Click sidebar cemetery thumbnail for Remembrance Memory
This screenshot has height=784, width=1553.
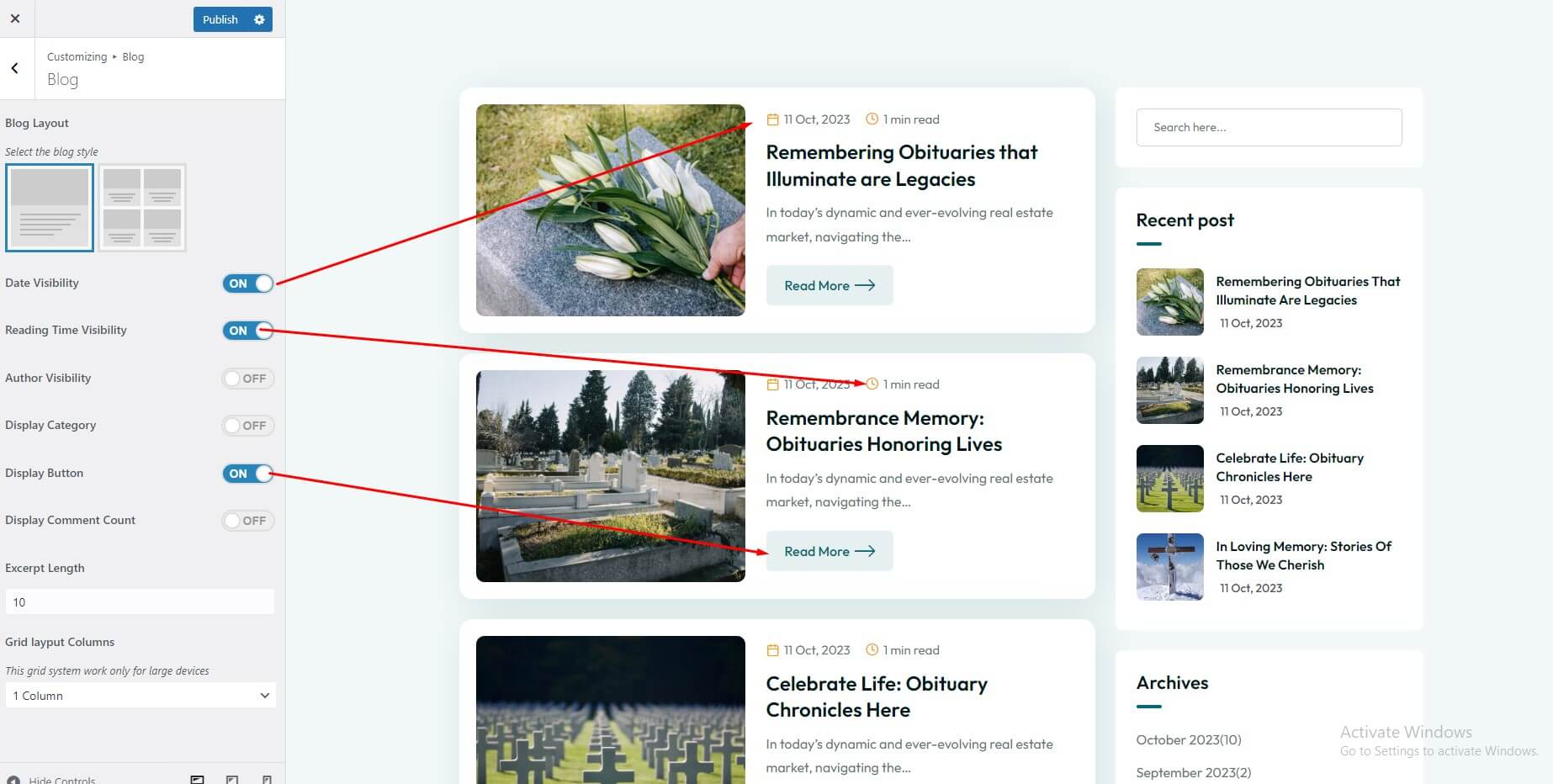(x=1170, y=390)
